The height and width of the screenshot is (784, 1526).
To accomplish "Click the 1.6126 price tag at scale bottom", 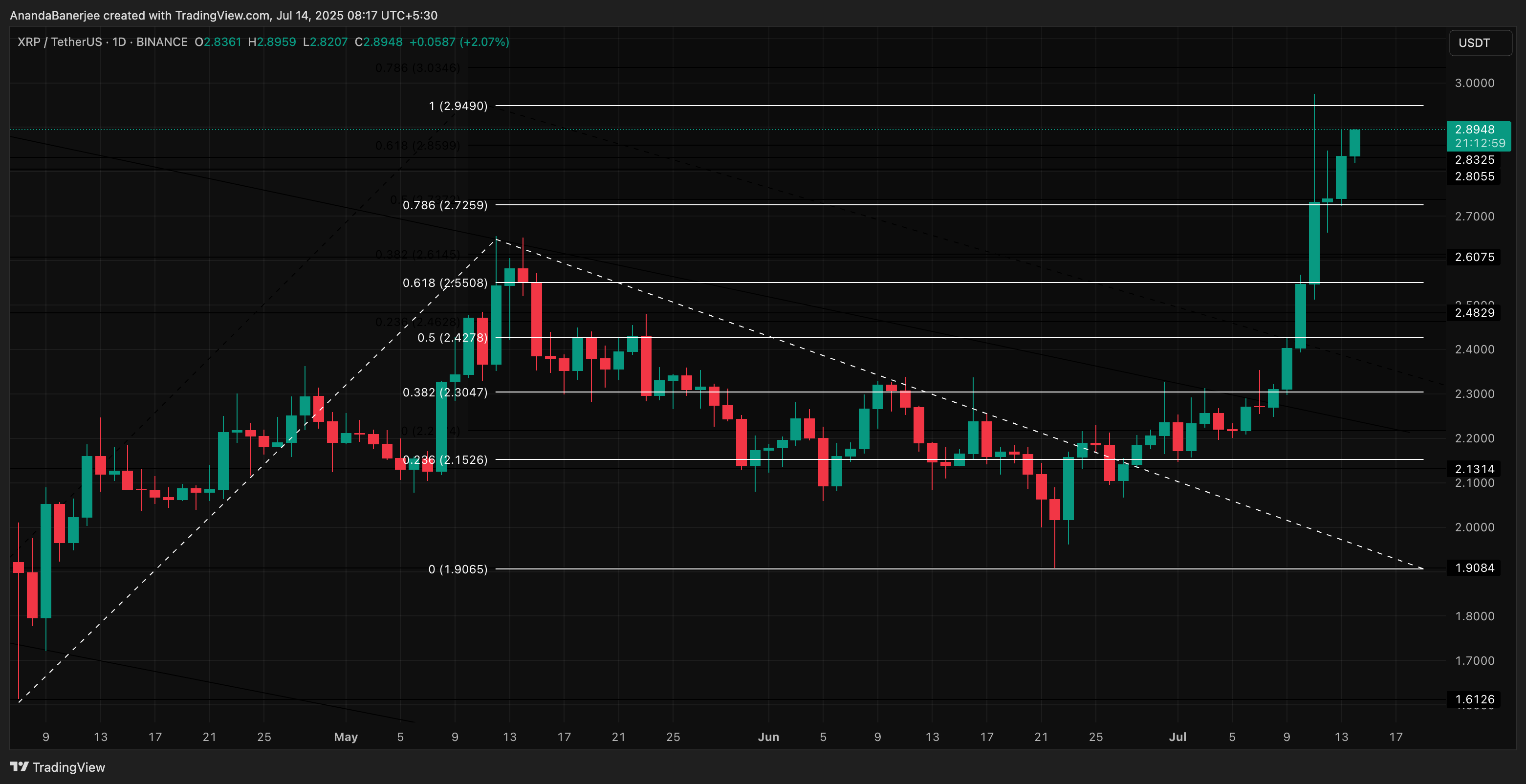I will tap(1476, 699).
